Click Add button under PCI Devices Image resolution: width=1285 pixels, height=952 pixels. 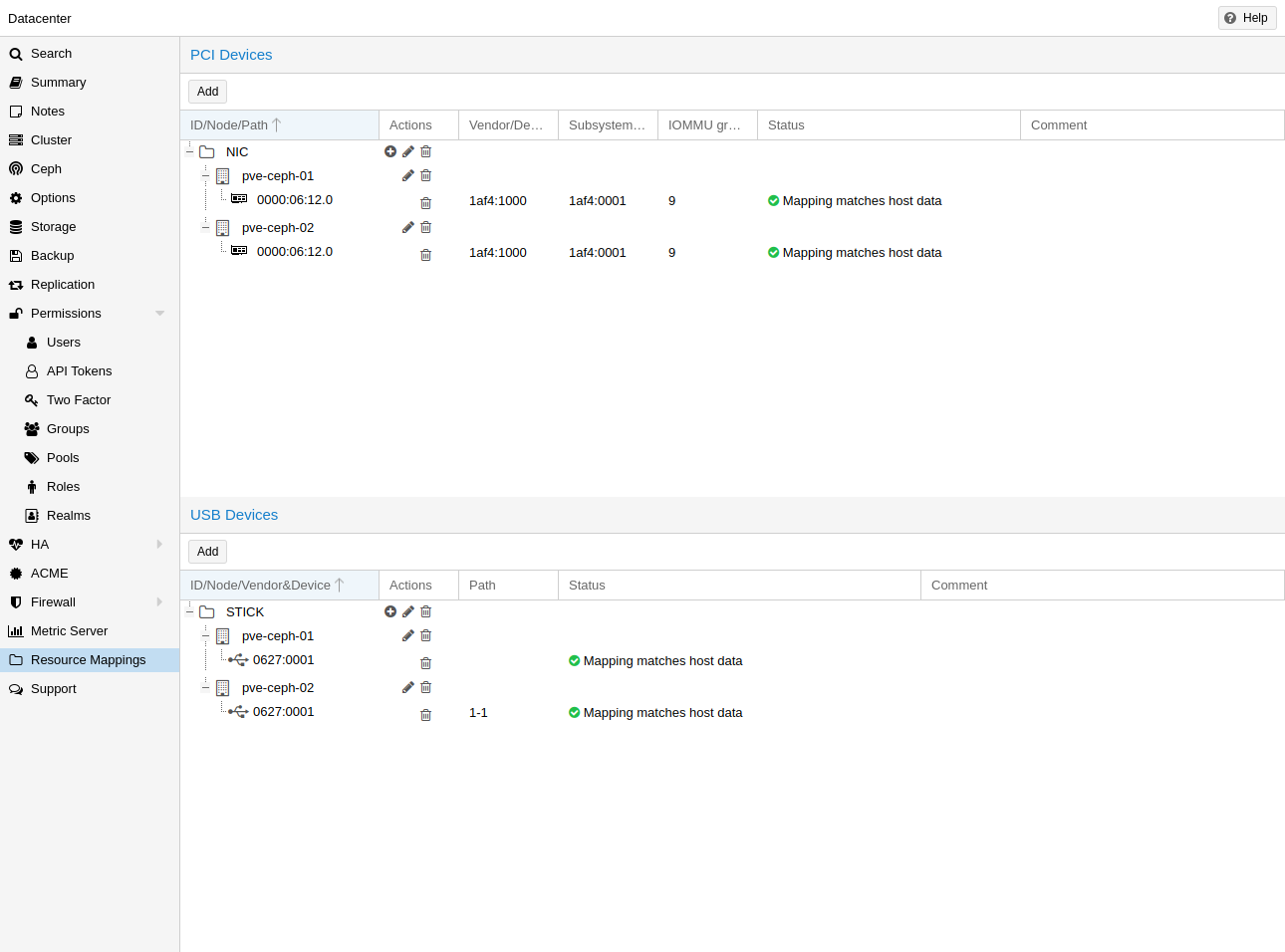pos(207,92)
